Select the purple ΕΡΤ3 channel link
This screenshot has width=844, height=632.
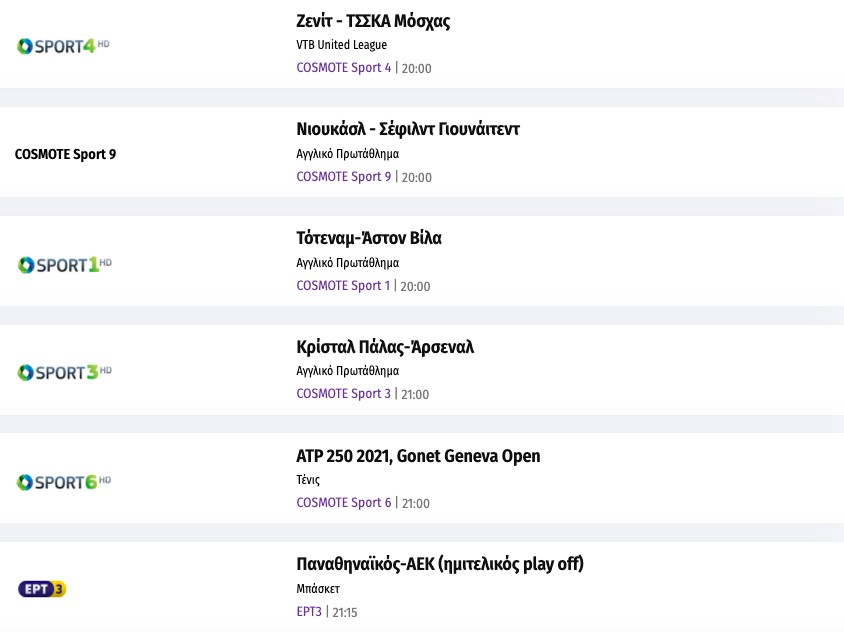click(x=309, y=612)
